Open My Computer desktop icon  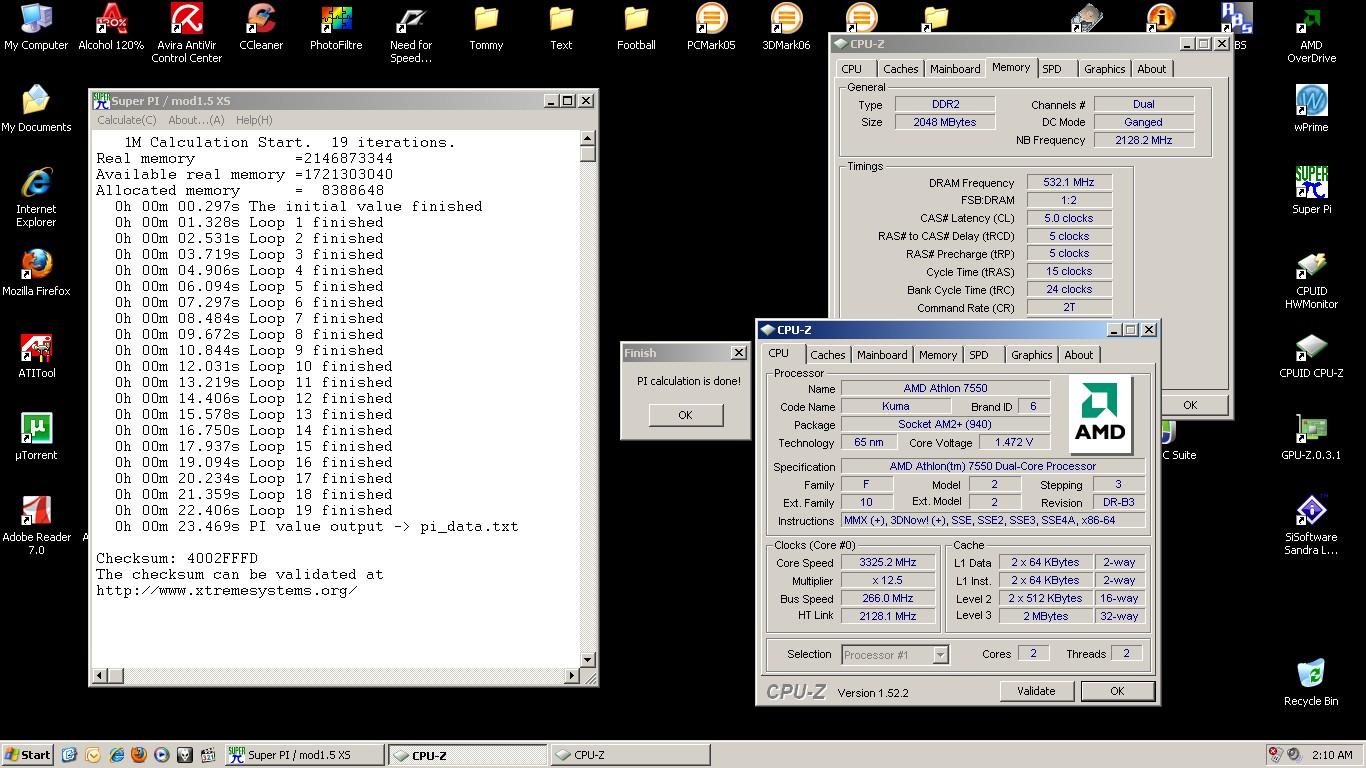point(36,27)
